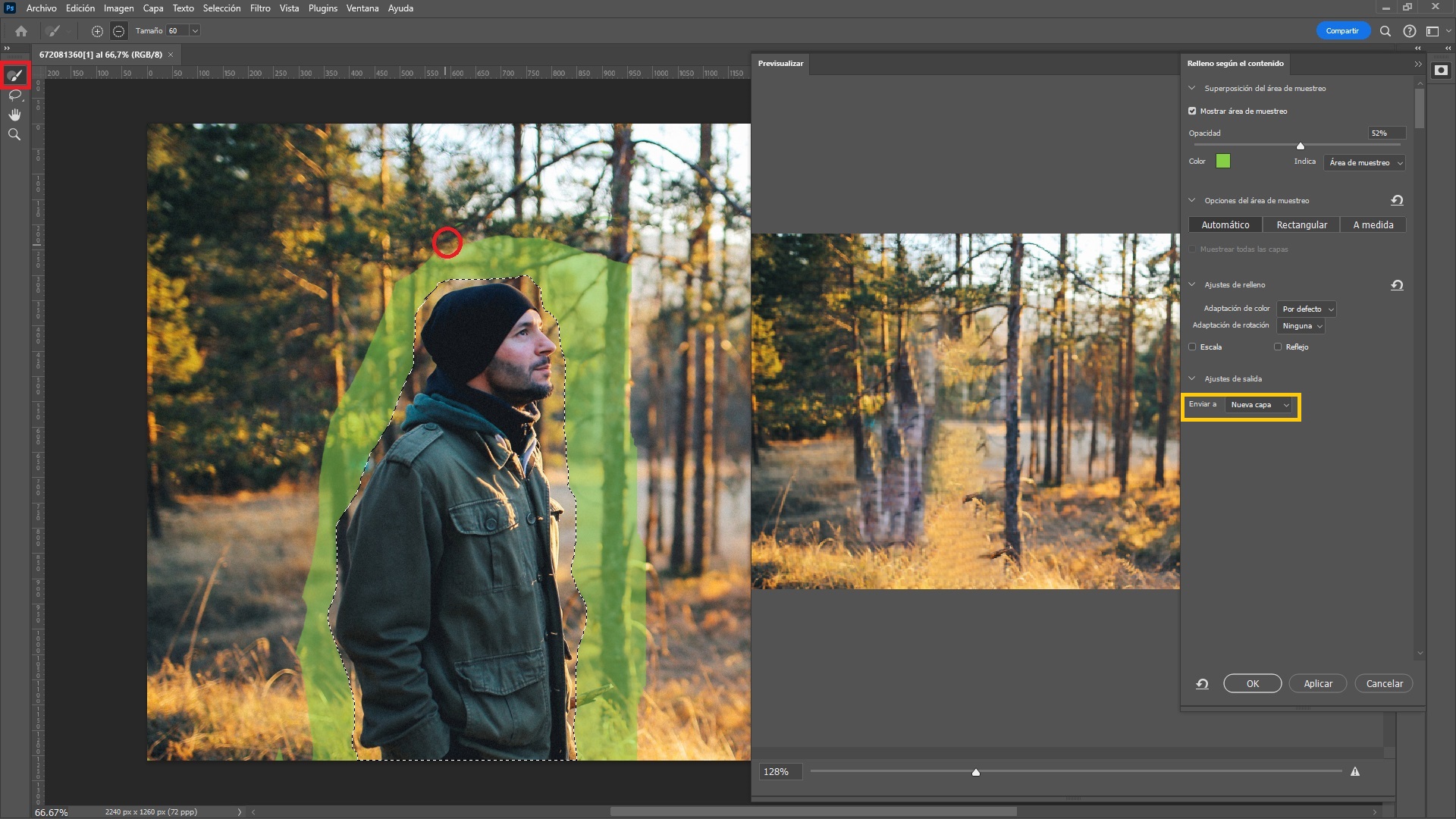The image size is (1456, 819).
Task: Click the horizontal scrollbar below canvas
Action: (x=813, y=812)
